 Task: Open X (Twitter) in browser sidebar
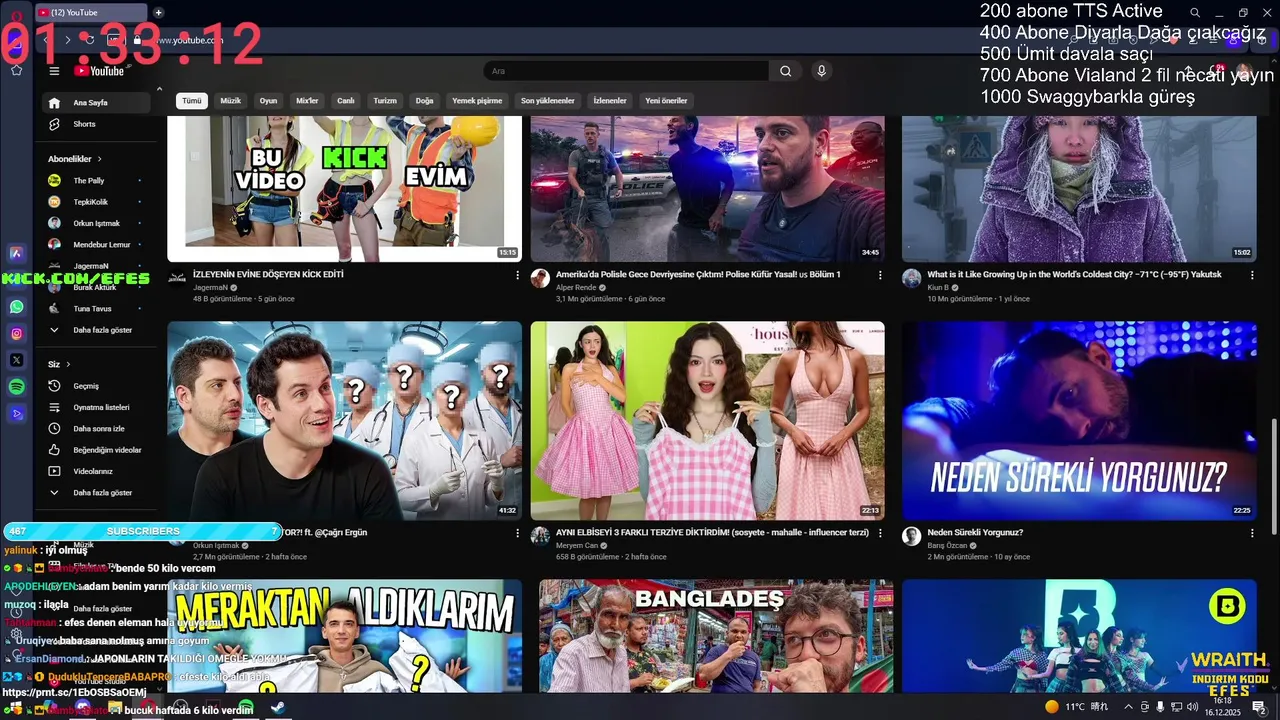(16, 360)
